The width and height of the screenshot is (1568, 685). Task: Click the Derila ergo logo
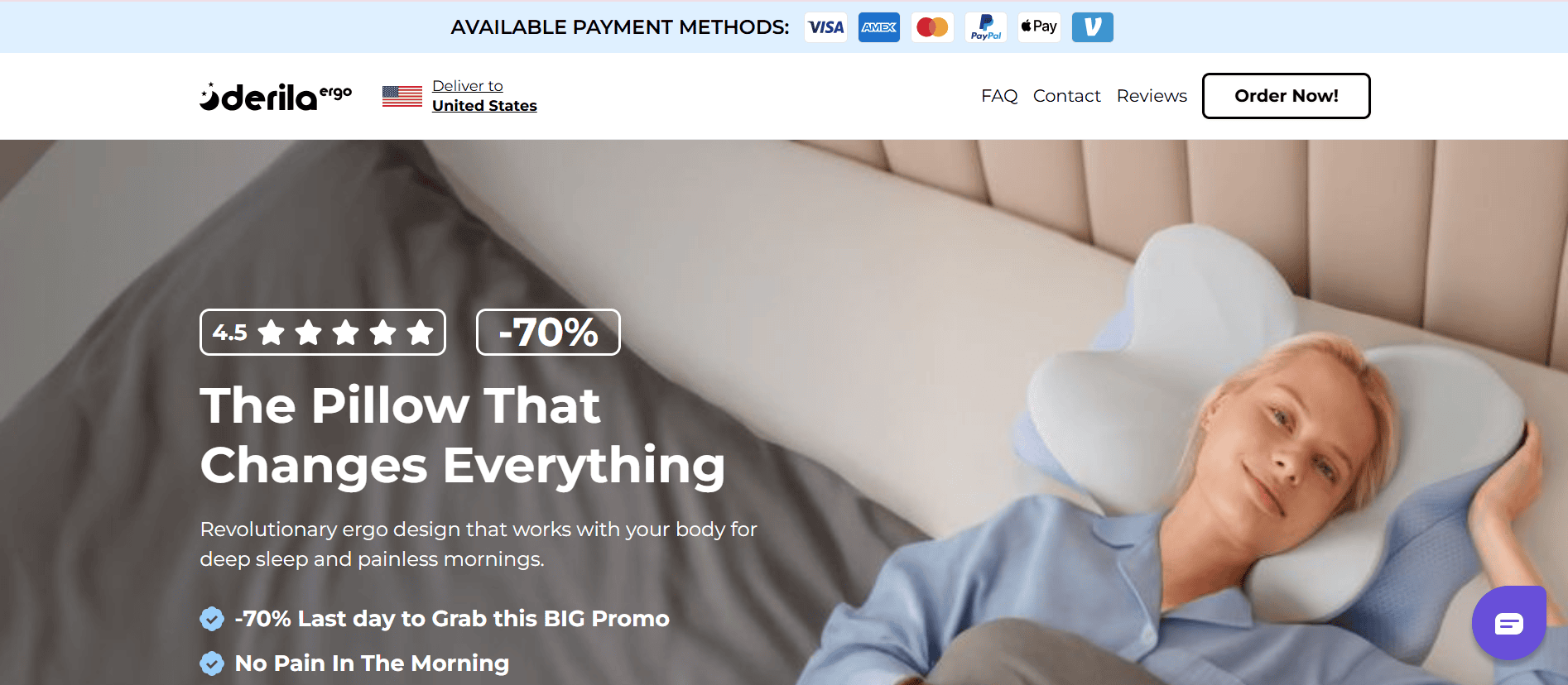coord(276,97)
